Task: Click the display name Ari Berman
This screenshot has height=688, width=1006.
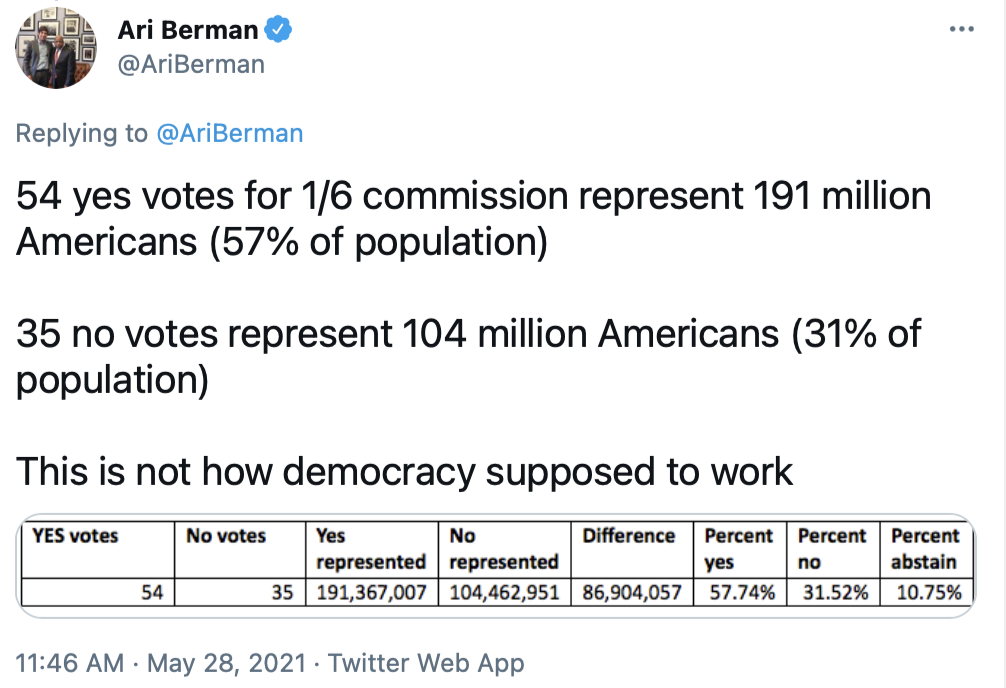Action: 188,31
